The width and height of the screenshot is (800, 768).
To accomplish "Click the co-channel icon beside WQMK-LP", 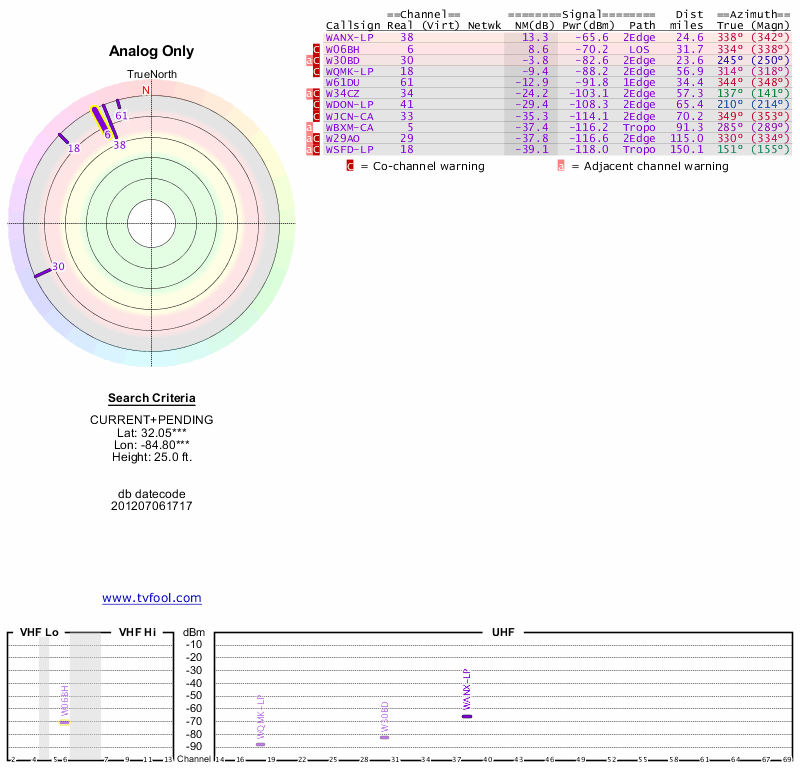I will tap(316, 71).
